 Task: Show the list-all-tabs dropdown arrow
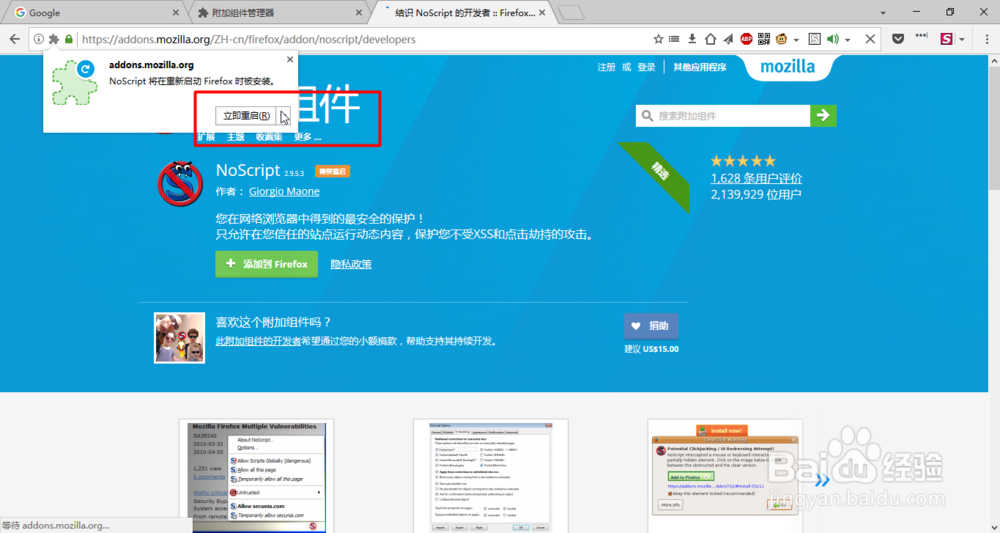click(883, 13)
